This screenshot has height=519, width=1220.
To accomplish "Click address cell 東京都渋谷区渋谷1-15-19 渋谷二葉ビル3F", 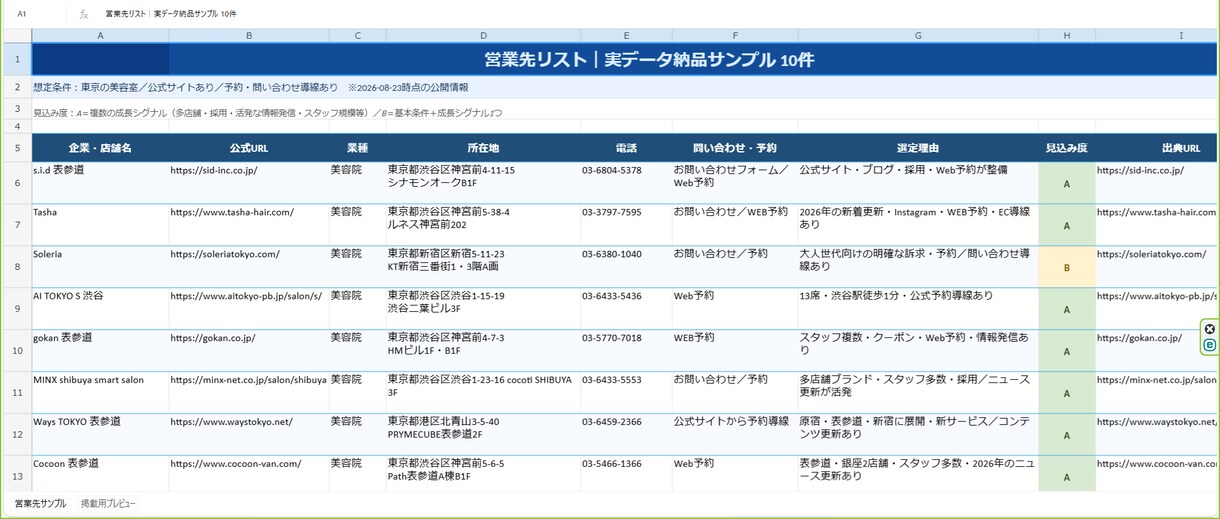I will click(x=483, y=309).
